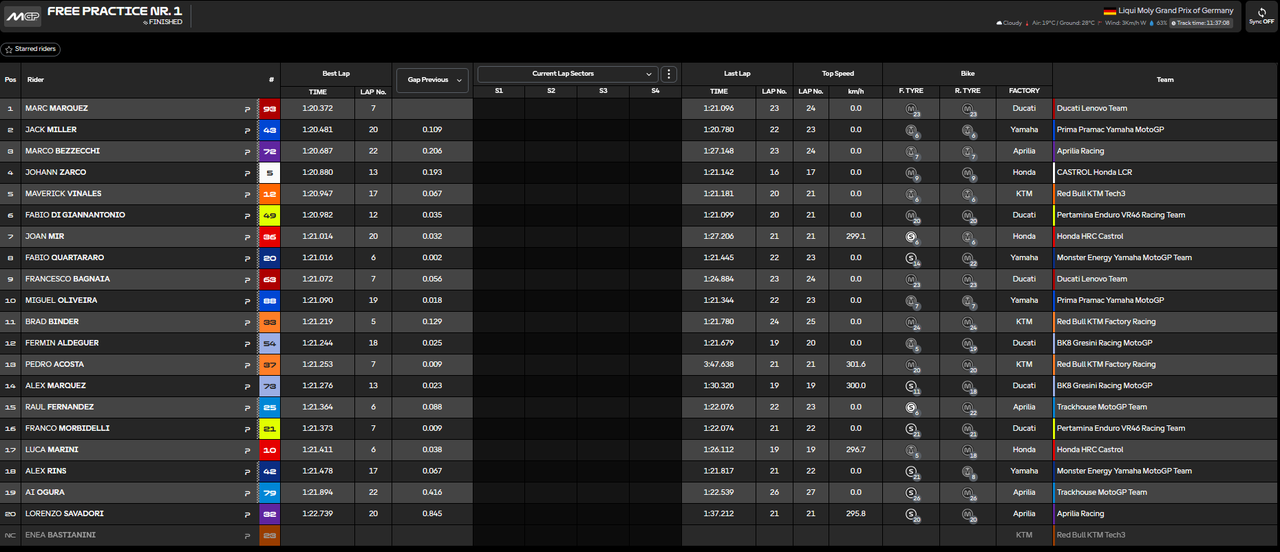Click the Top Speed column header
This screenshot has width=1280, height=552.
(838, 73)
